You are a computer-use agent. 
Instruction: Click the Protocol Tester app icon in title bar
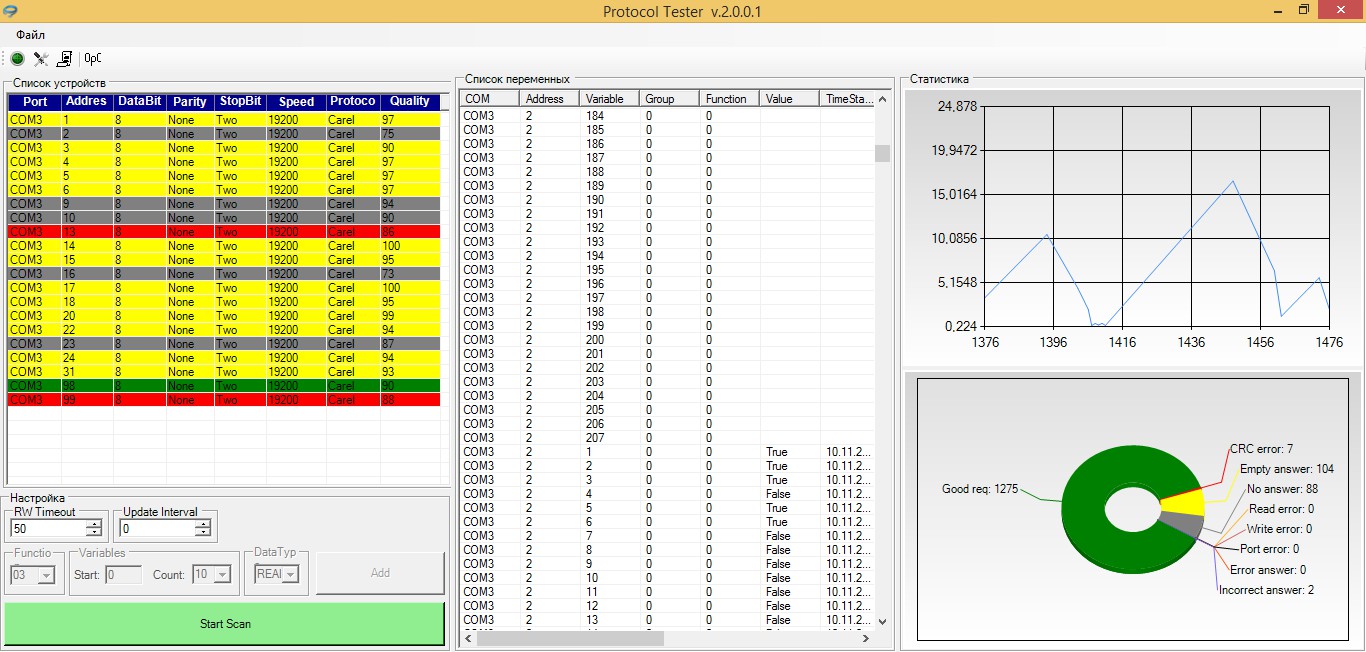pos(11,11)
